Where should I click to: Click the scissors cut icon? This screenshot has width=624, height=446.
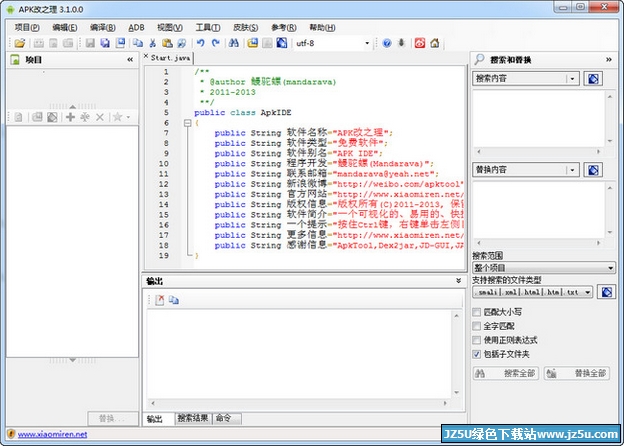click(x=152, y=43)
